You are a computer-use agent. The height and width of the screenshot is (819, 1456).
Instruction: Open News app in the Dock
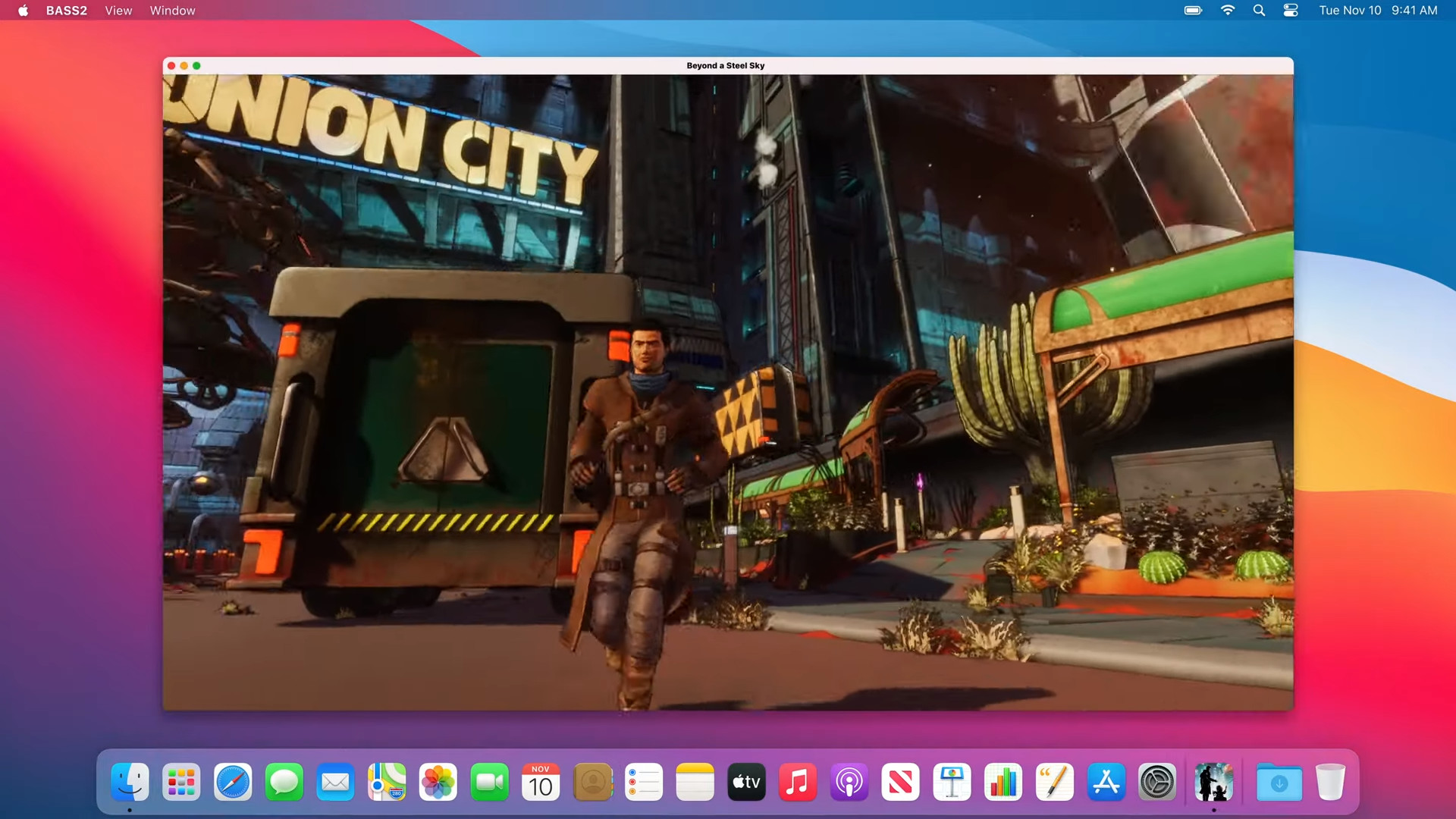(x=901, y=782)
